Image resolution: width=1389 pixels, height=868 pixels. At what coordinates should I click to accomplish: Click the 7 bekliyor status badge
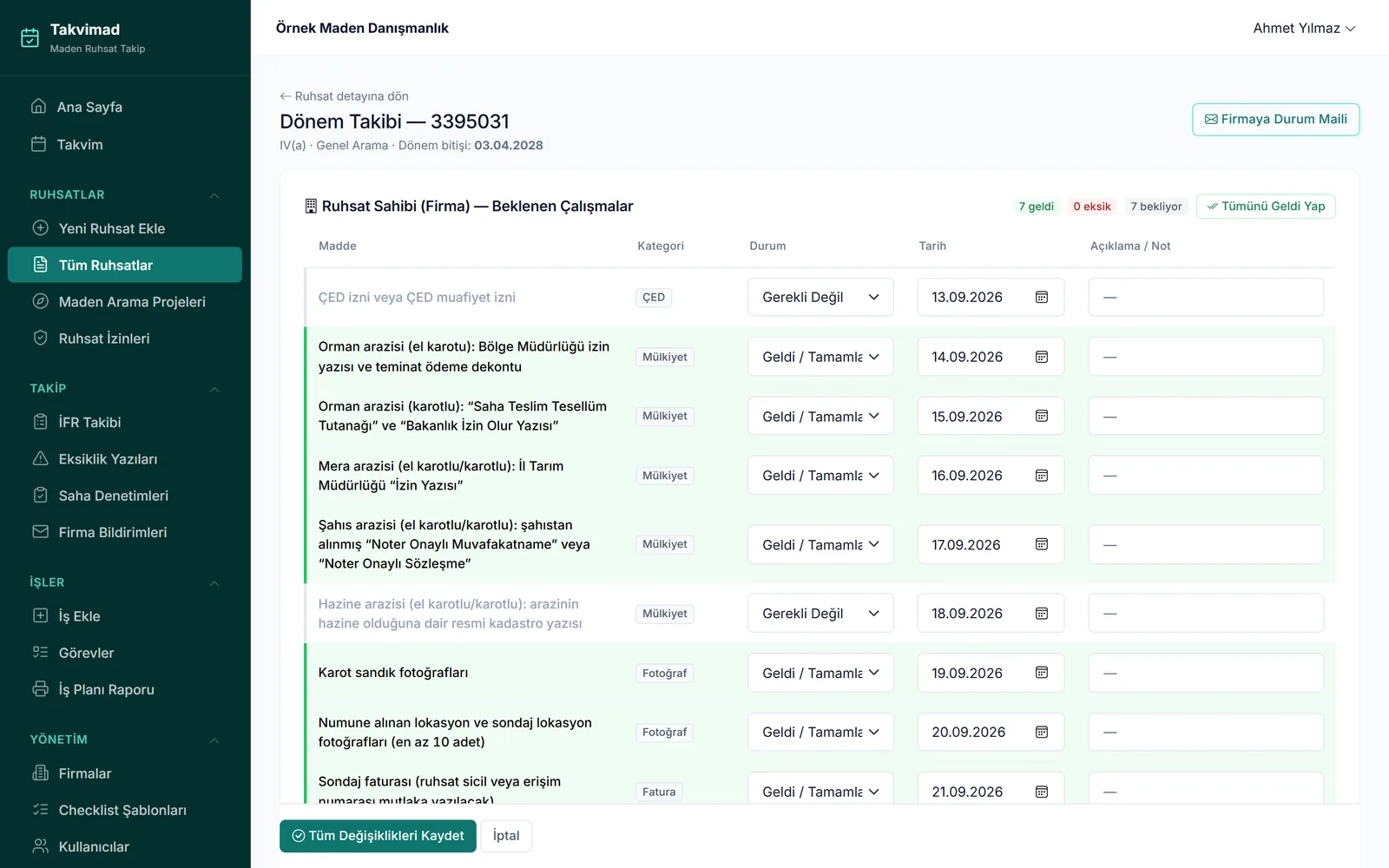(x=1156, y=207)
